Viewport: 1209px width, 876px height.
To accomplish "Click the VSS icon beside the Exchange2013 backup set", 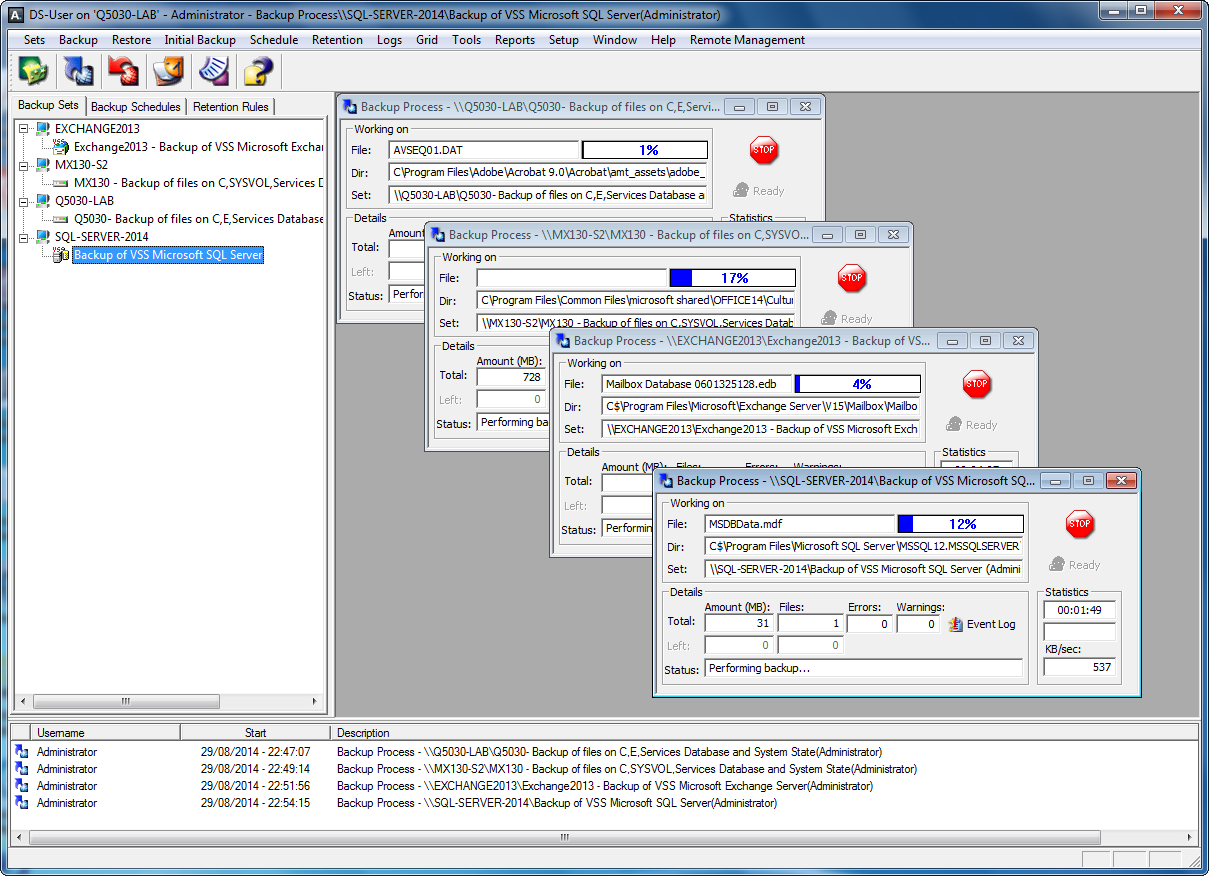I will (62, 147).
